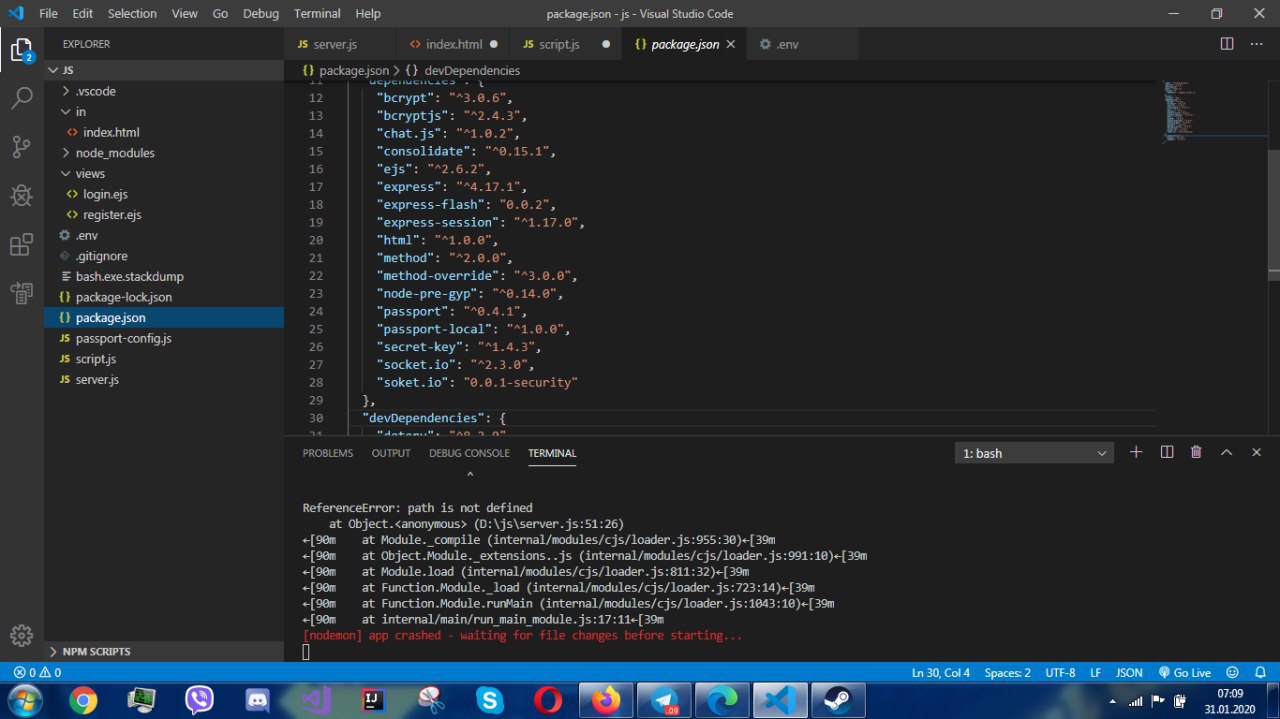Click Ln 30, Col 4 in status bar
Image resolution: width=1280 pixels, height=719 pixels.
point(941,673)
